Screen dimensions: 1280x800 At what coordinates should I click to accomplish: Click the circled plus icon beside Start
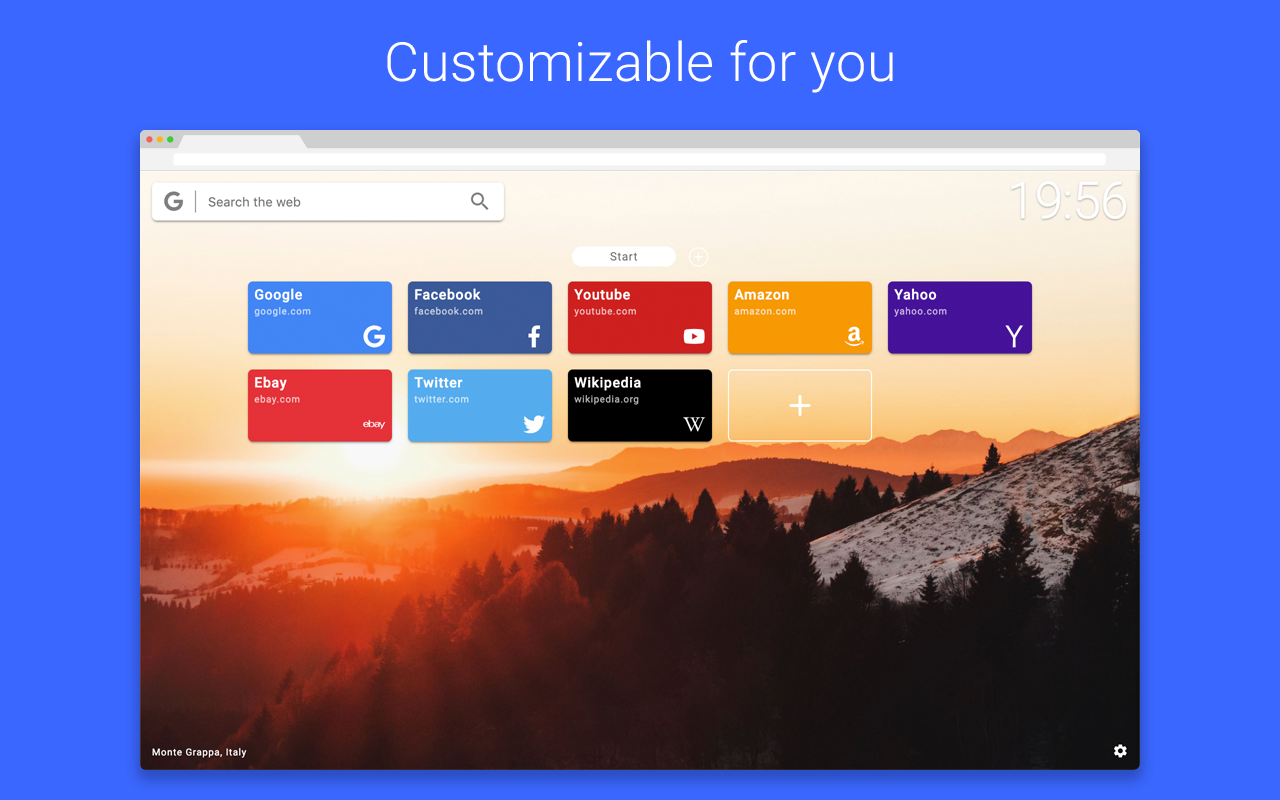pyautogui.click(x=698, y=257)
